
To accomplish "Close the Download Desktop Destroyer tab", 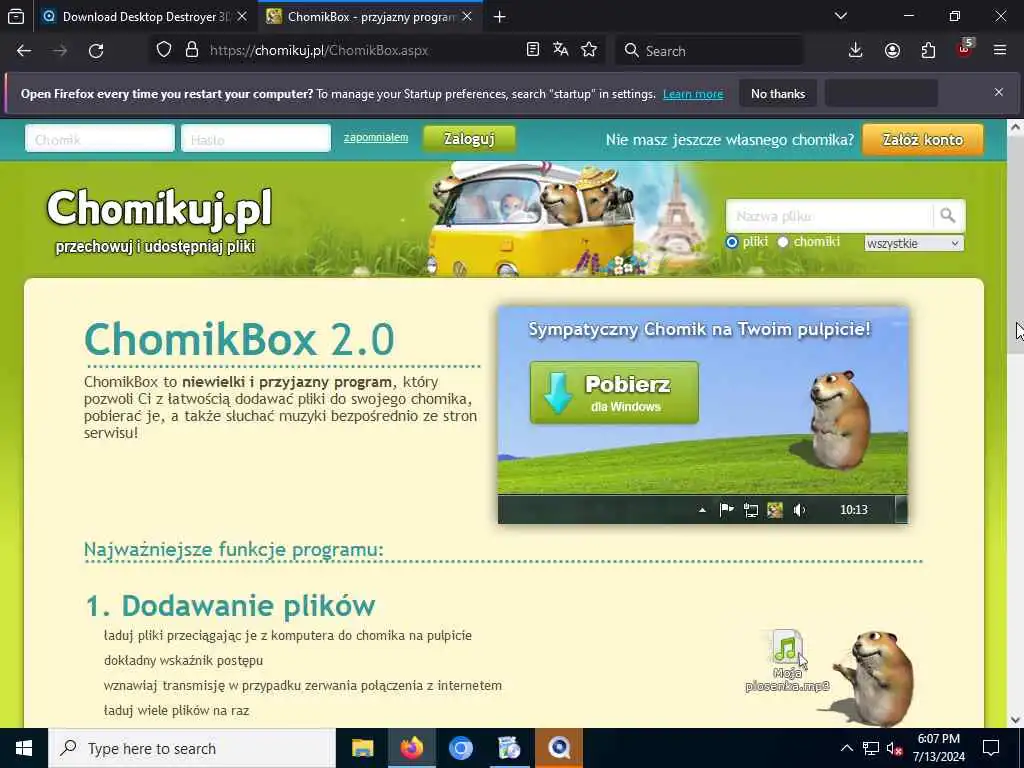I will pyautogui.click(x=242, y=17).
